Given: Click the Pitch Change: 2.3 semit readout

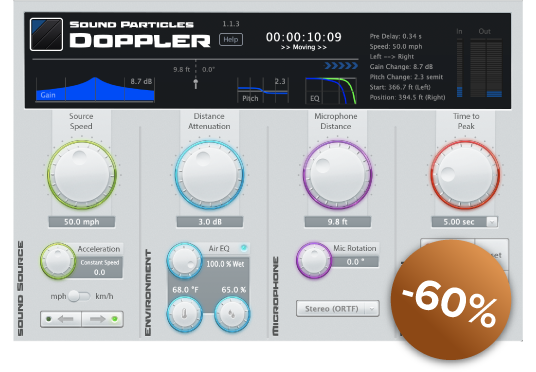Looking at the screenshot, I should click(x=406, y=77).
